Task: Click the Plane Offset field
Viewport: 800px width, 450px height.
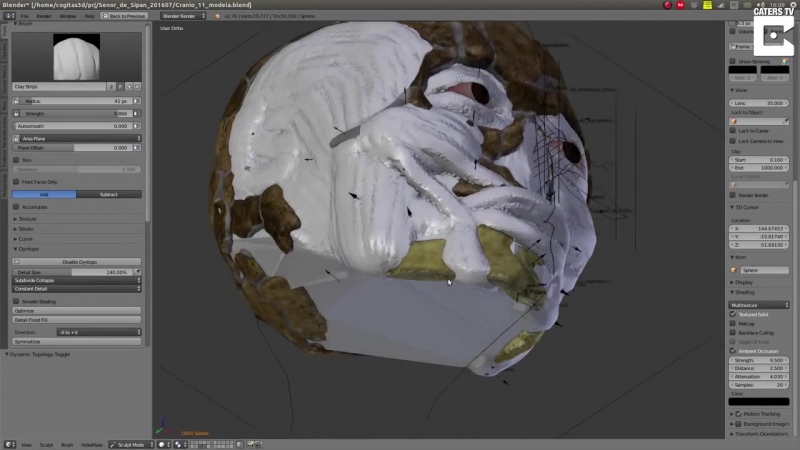Action: (x=72, y=148)
